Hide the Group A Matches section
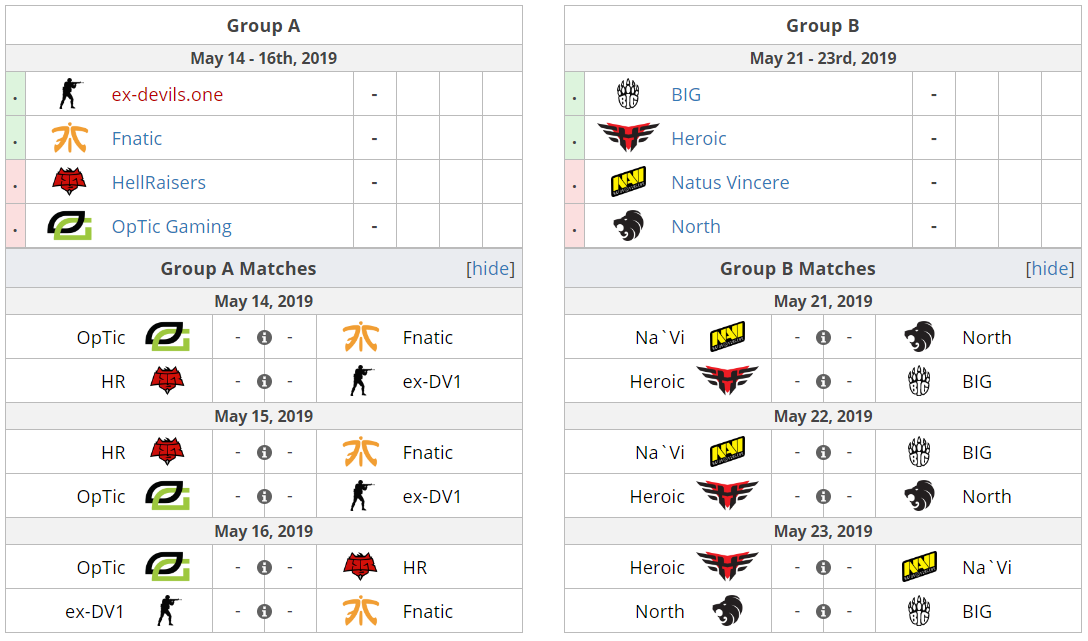The height and width of the screenshot is (641, 1088). point(491,268)
